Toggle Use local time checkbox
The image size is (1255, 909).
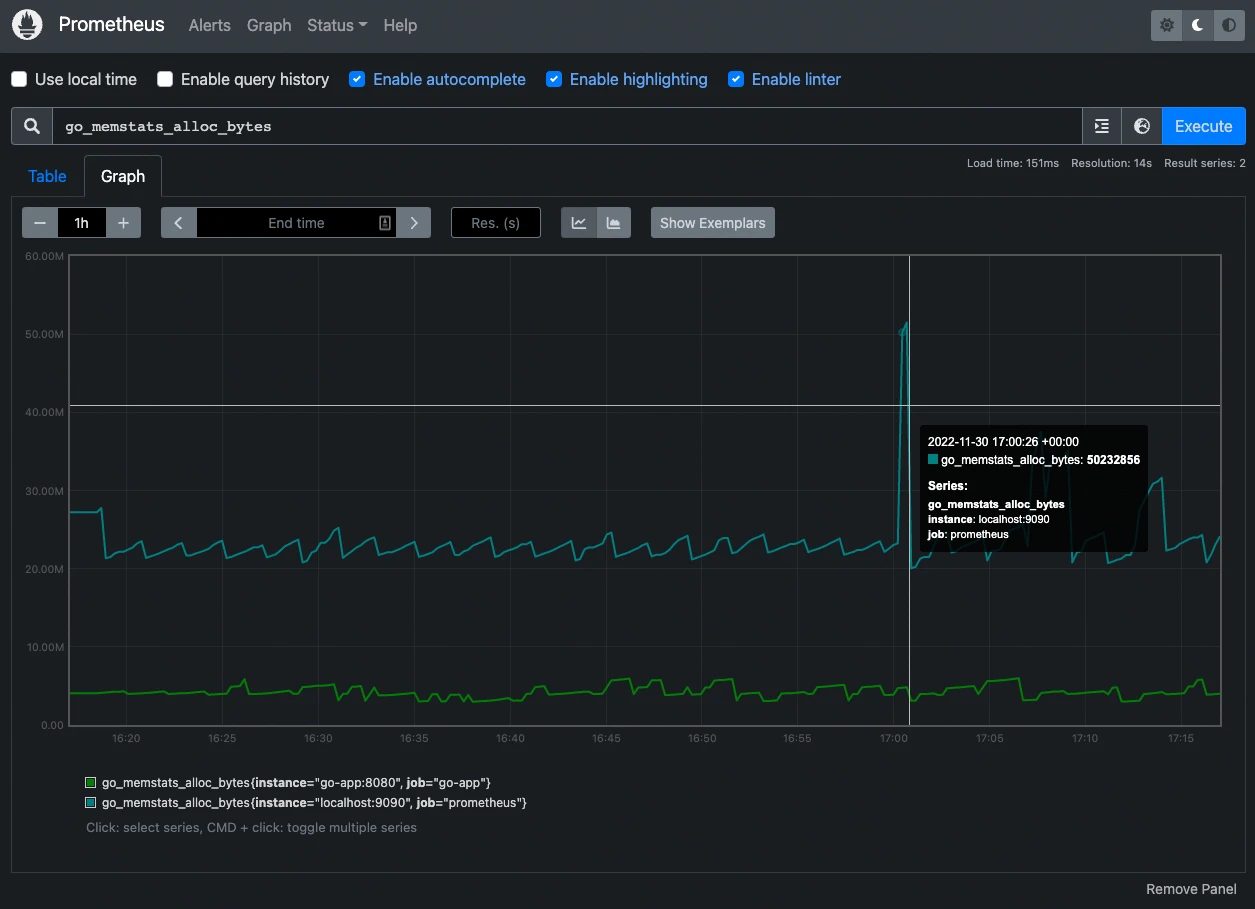[x=19, y=79]
